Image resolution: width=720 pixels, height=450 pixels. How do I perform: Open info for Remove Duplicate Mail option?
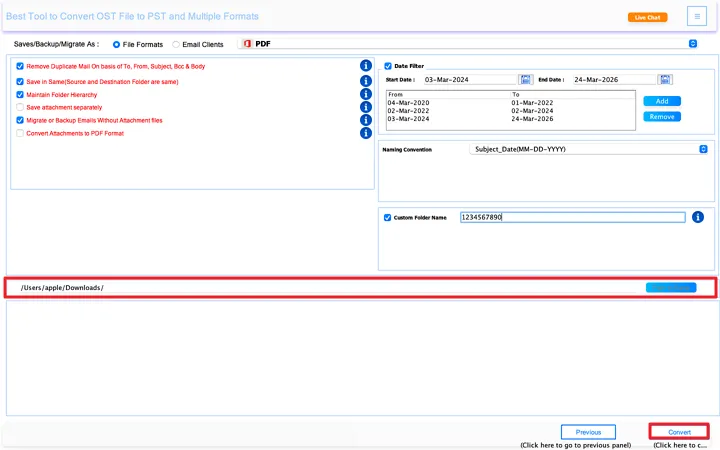366,66
